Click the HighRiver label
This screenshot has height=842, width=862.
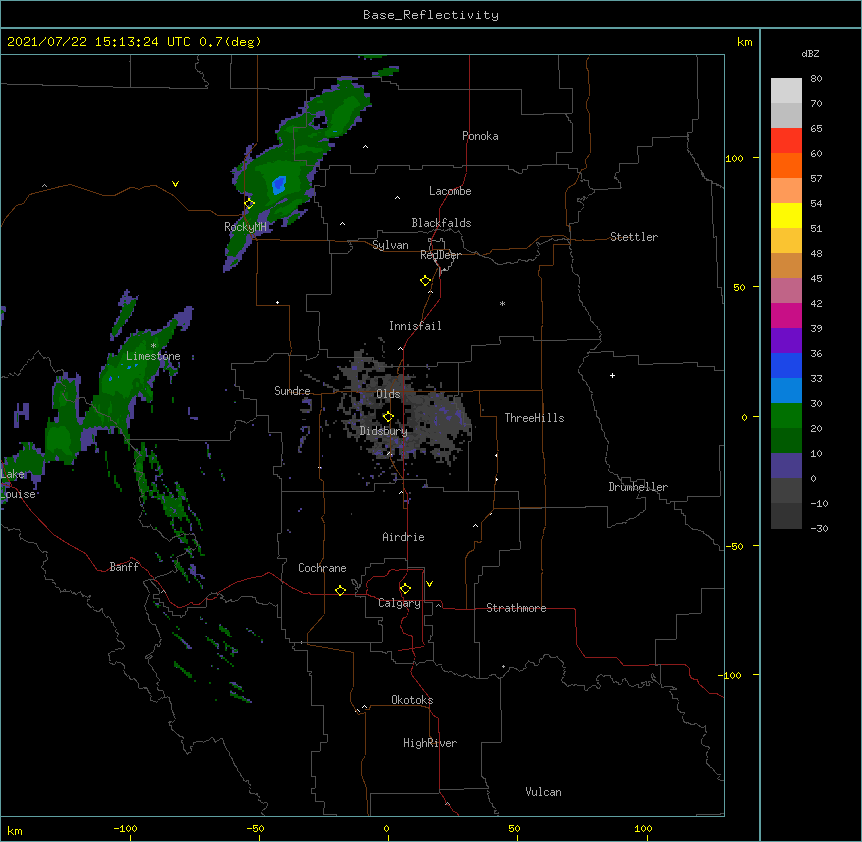[430, 743]
